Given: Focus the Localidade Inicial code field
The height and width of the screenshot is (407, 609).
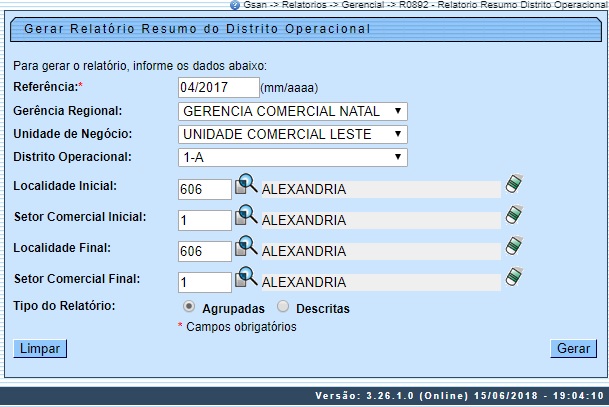Looking at the screenshot, I should tap(204, 189).
